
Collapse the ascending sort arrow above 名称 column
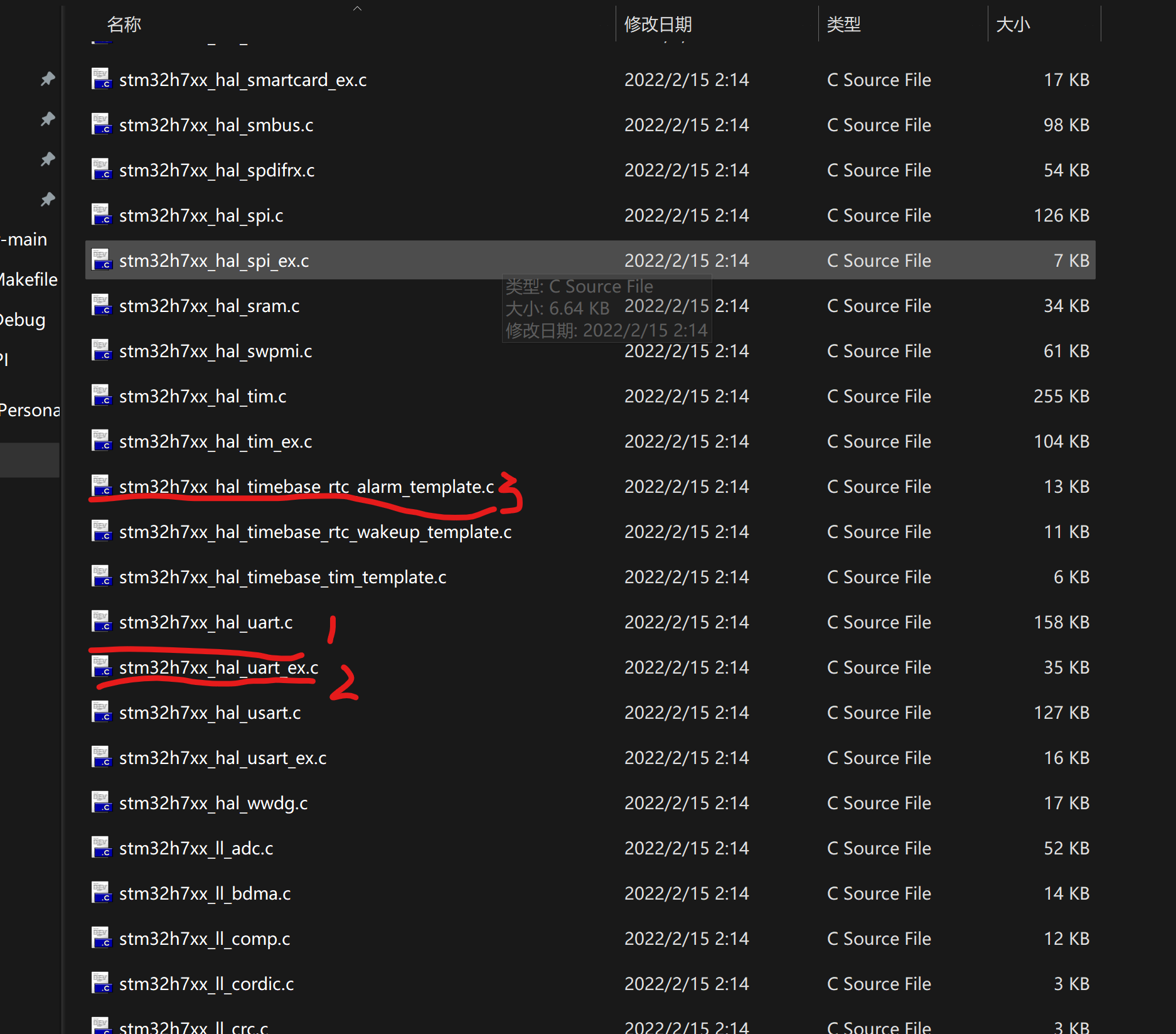(357, 9)
